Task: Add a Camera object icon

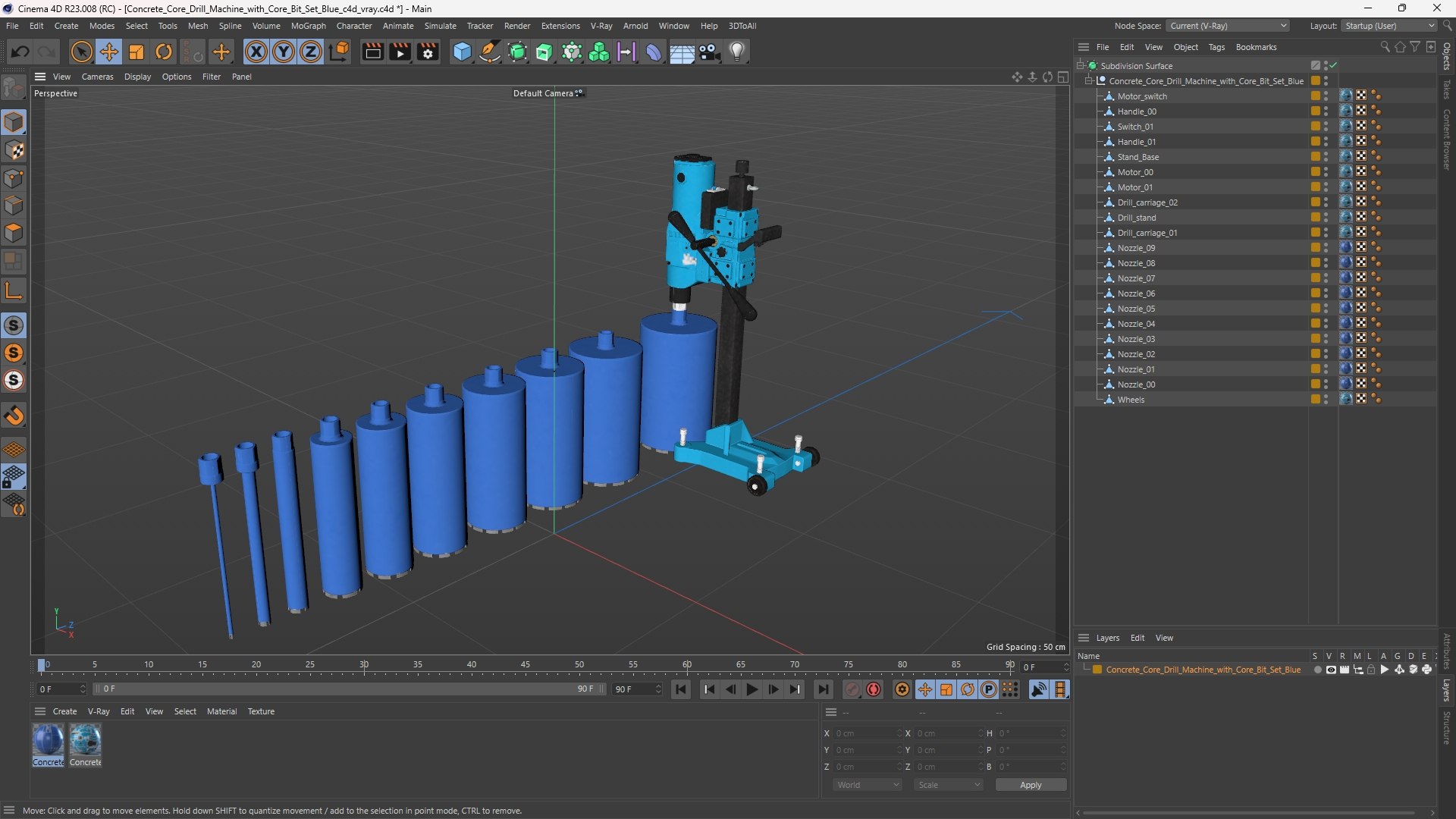Action: point(710,52)
